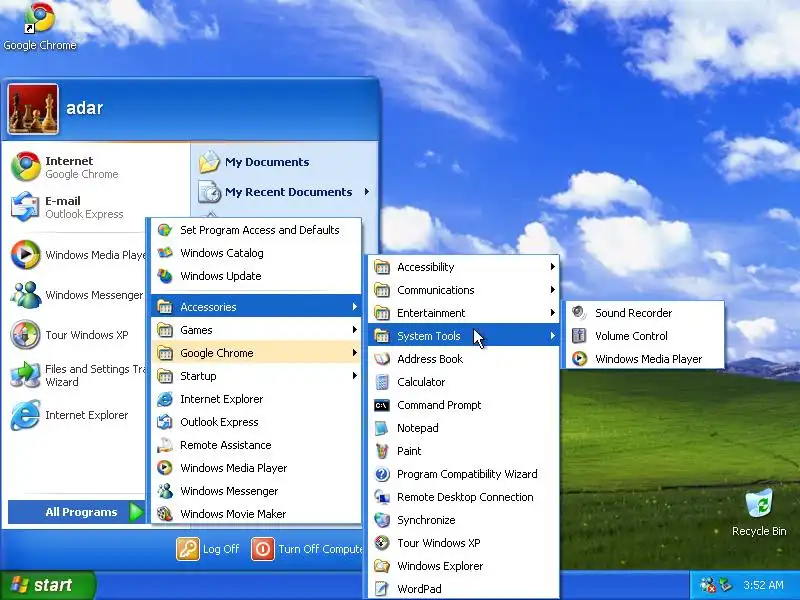This screenshot has width=800, height=600.
Task: Open Remote Desktop Connection
Action: pyautogui.click(x=464, y=497)
